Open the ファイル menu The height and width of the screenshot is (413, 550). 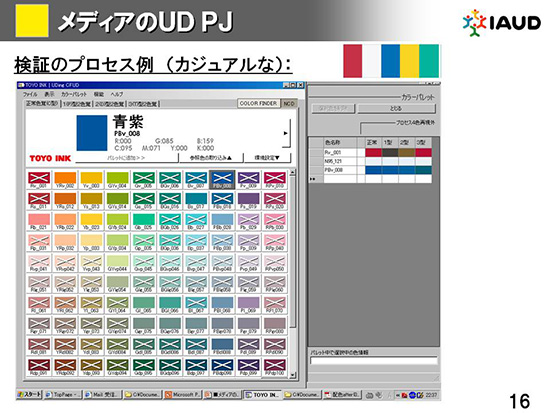(30, 94)
